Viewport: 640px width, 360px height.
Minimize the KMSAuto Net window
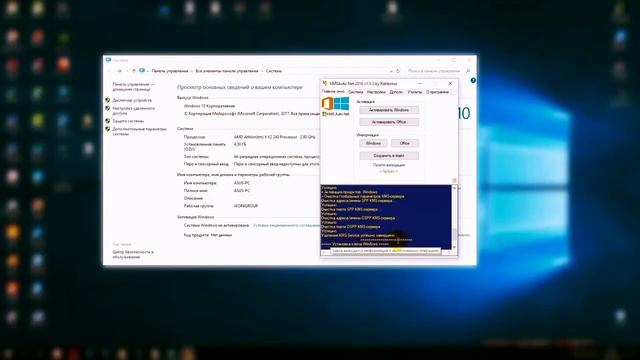pyautogui.click(x=420, y=83)
